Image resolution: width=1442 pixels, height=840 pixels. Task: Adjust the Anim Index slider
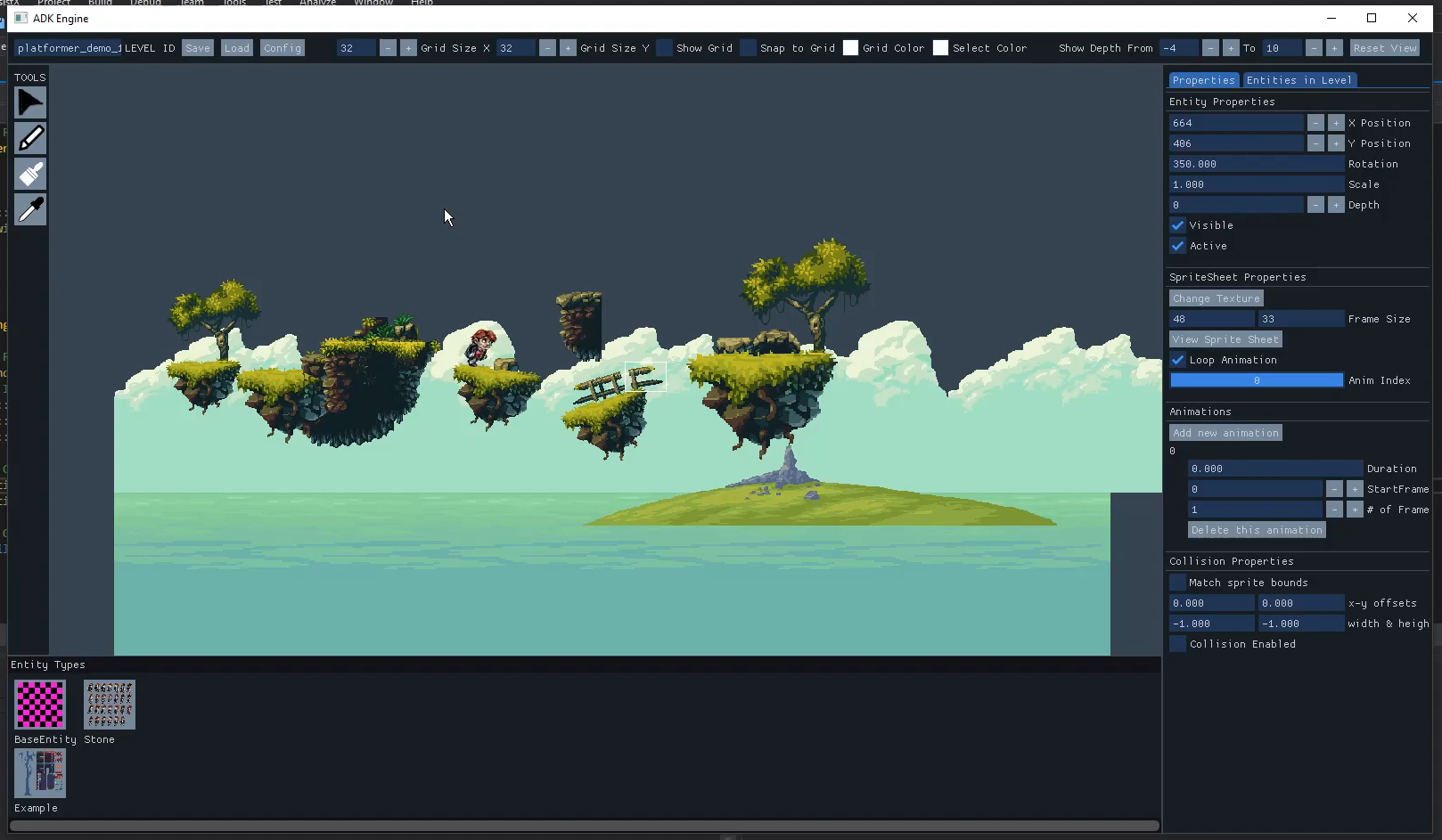pos(1257,380)
